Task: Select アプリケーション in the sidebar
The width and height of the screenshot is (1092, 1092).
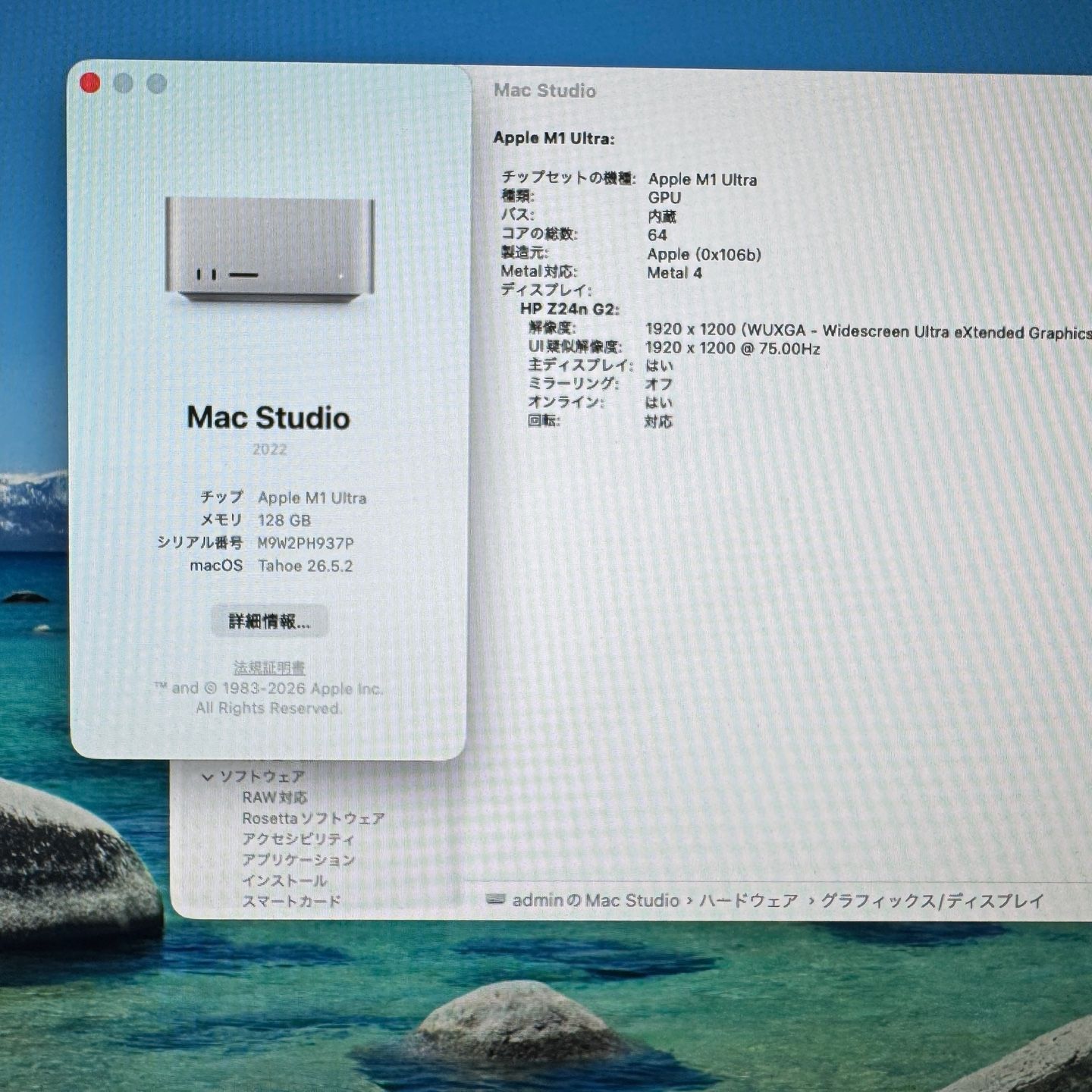Action: (298, 860)
